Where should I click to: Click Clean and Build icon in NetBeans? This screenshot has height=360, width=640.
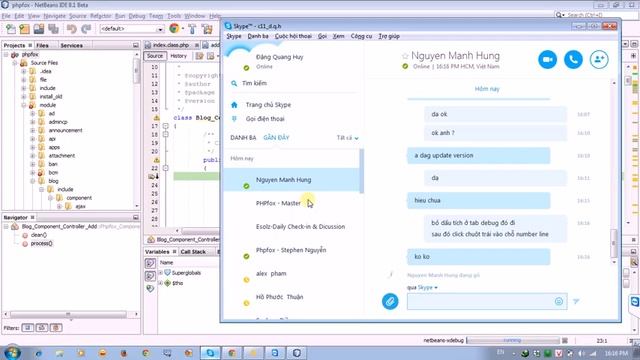(x=207, y=29)
